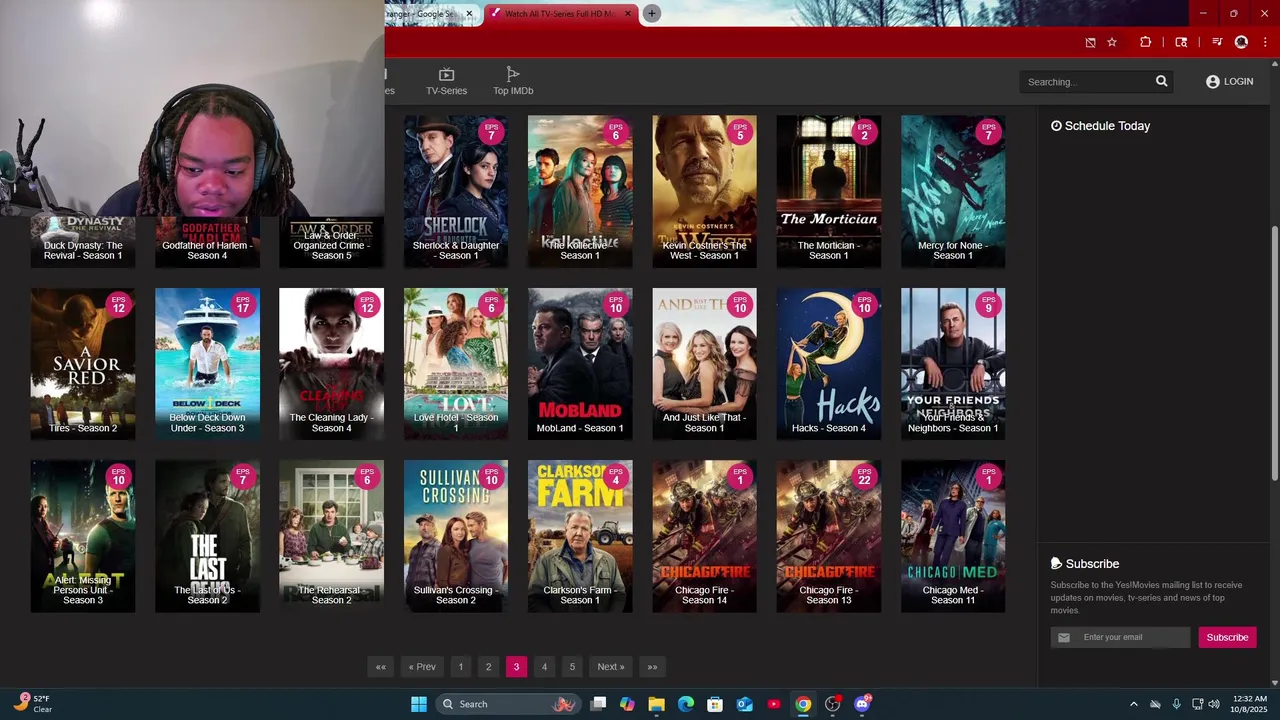The width and height of the screenshot is (1280, 720).
Task: Show hidden system tray icons chevron
Action: 1133,704
